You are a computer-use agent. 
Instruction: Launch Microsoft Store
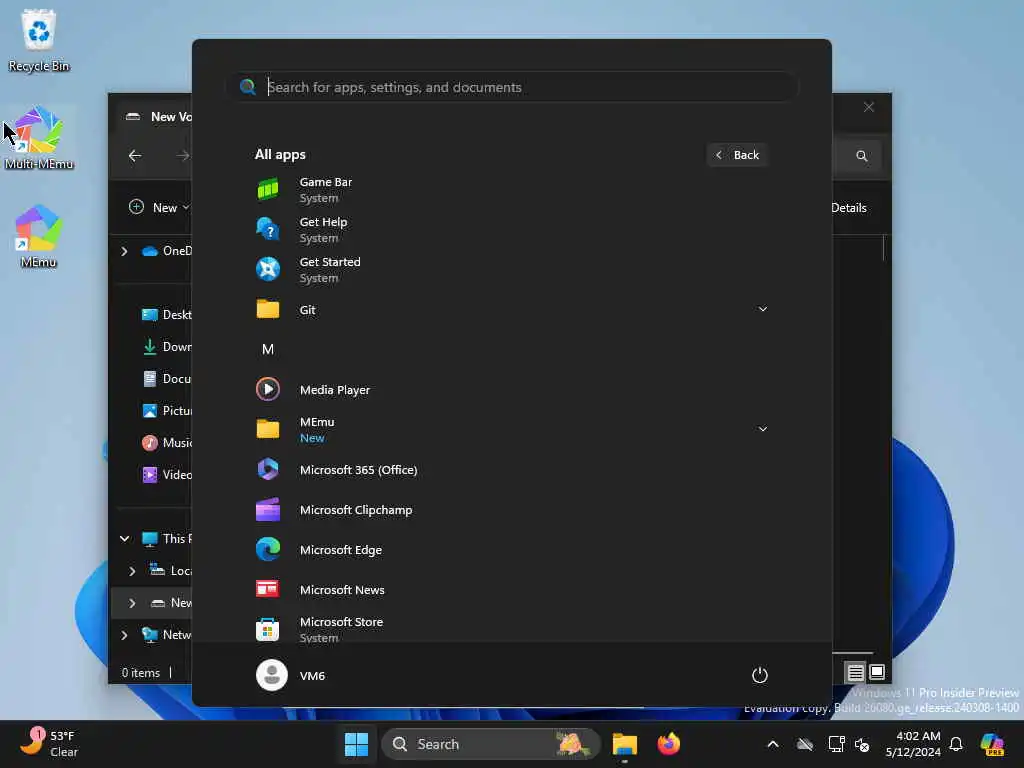point(511,628)
